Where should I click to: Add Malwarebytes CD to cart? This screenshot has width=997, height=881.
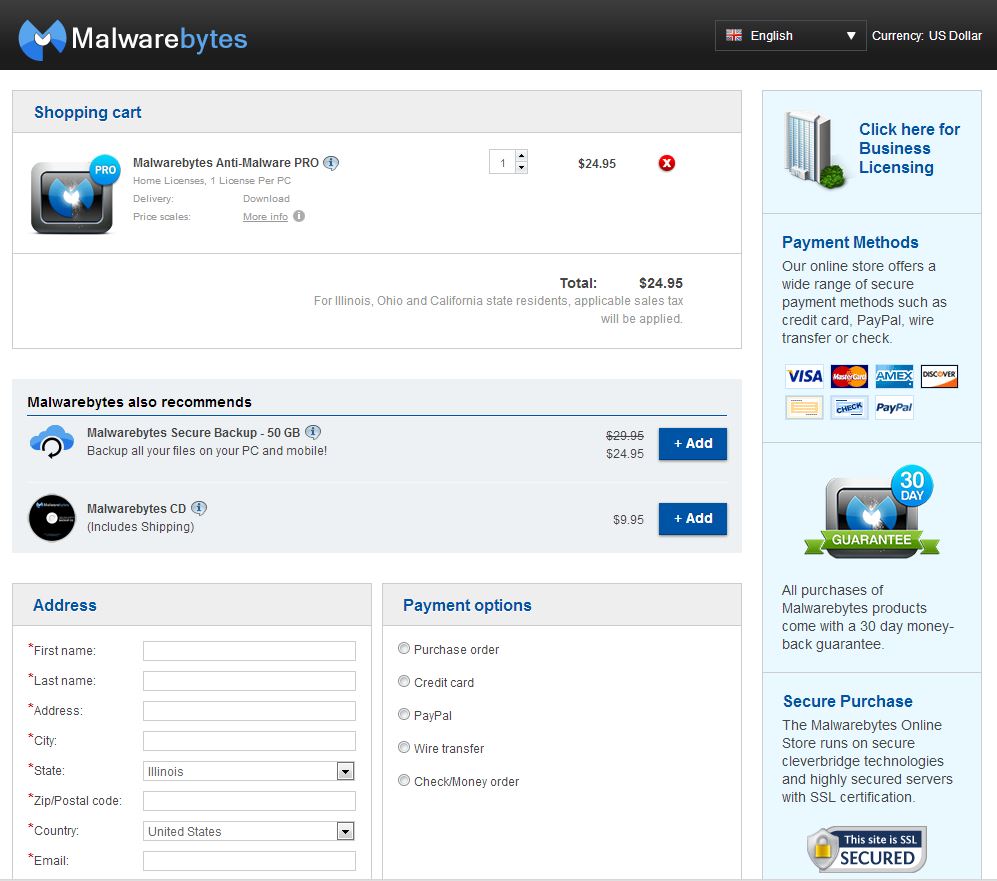click(692, 519)
